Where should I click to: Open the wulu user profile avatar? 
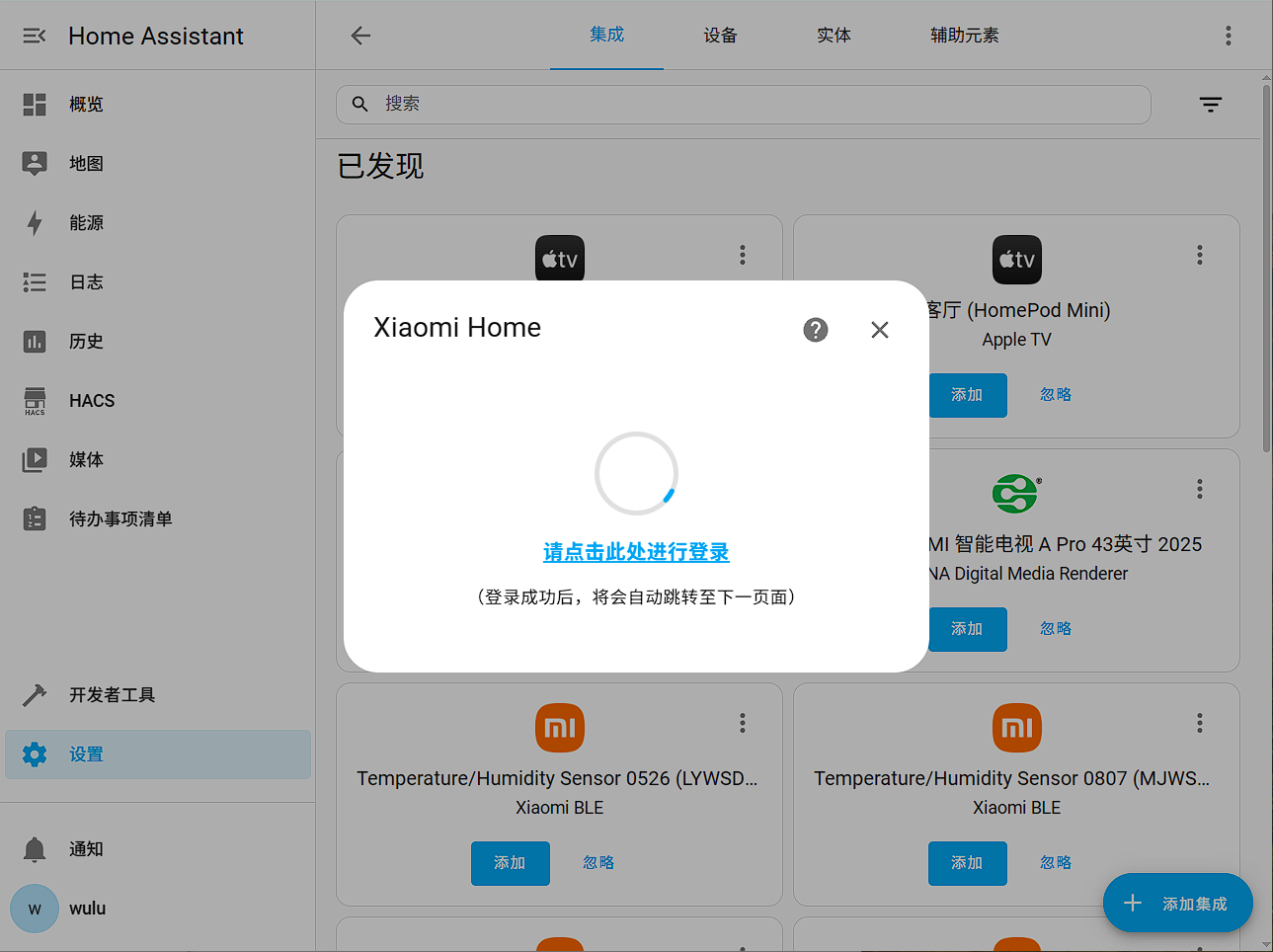pyautogui.click(x=35, y=909)
